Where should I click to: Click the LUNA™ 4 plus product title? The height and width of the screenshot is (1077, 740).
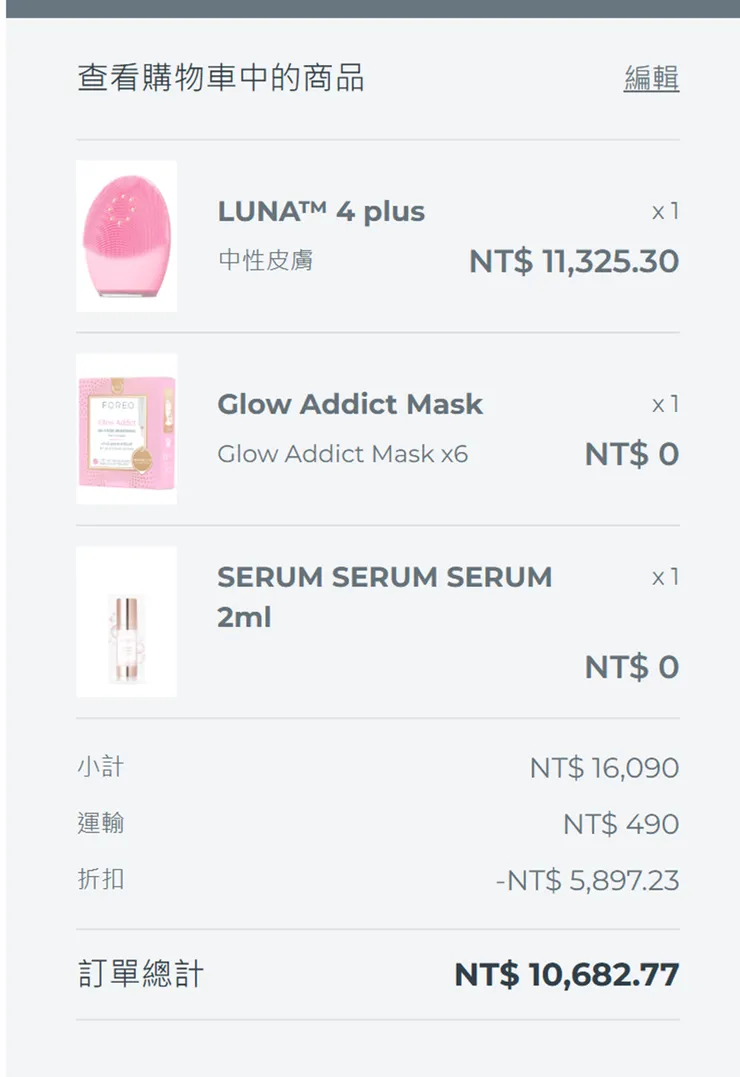point(321,212)
